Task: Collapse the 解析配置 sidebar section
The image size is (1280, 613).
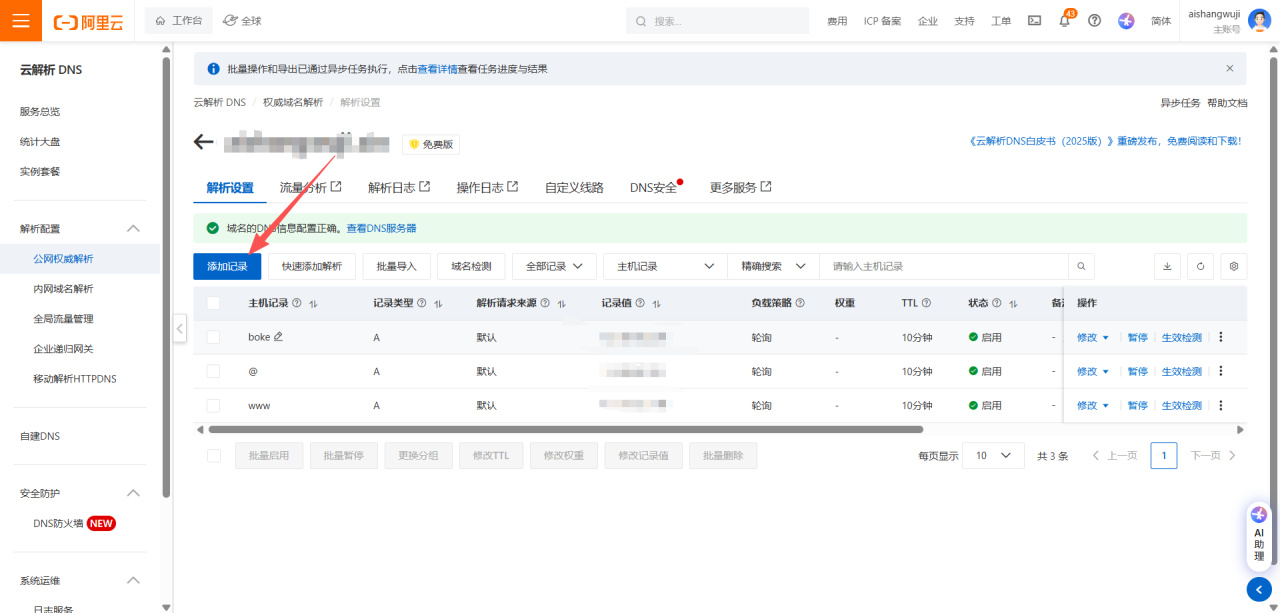Action: tap(133, 228)
